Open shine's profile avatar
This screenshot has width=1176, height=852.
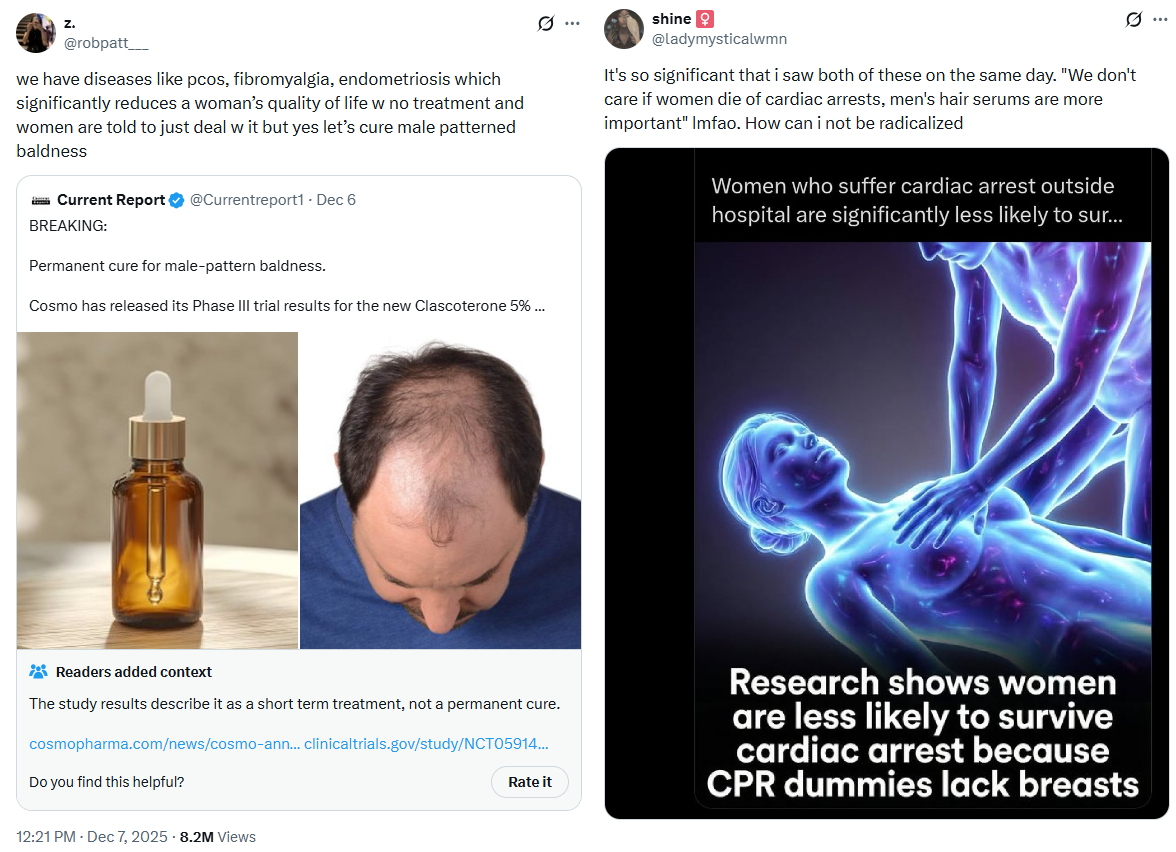624,29
